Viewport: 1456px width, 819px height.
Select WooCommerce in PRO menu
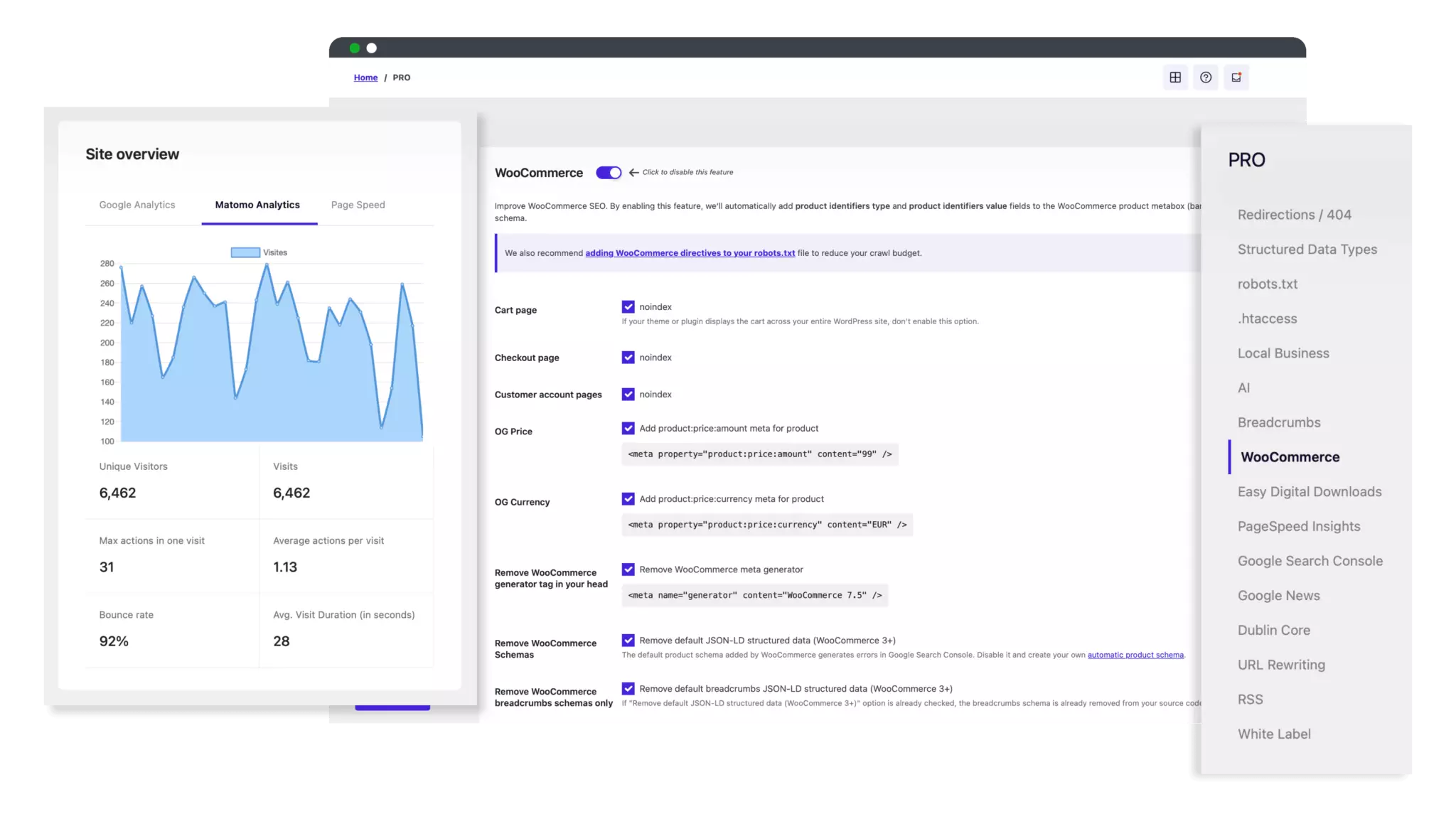point(1290,457)
